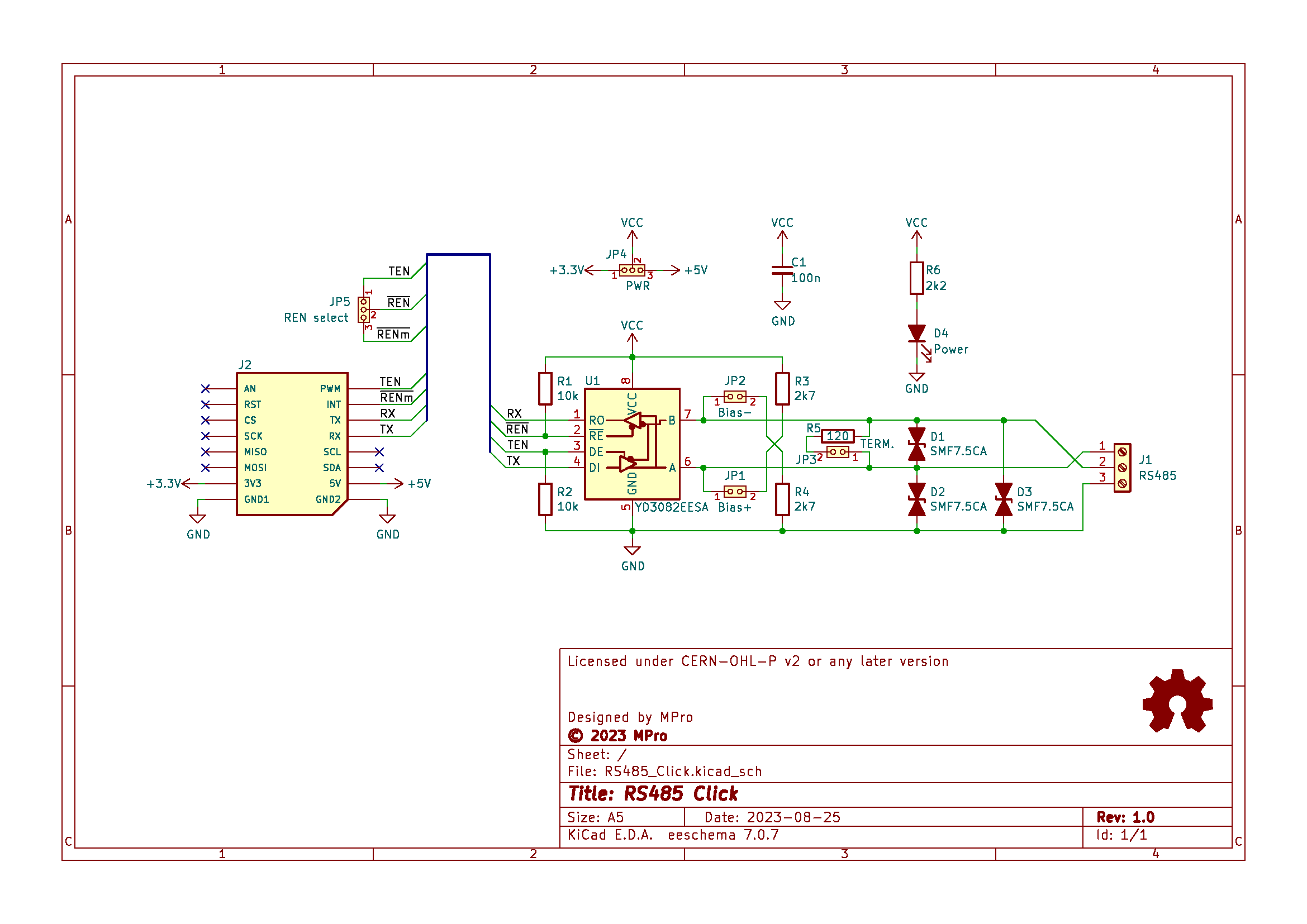
Task: Select the +5V symbol right of J2
Action: click(x=414, y=484)
